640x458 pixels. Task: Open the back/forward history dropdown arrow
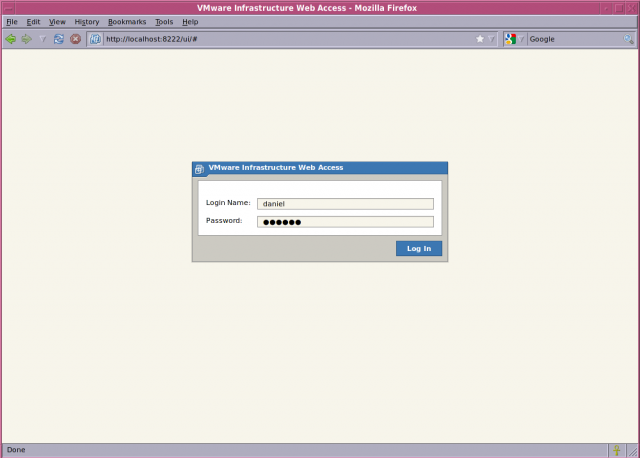(42, 39)
